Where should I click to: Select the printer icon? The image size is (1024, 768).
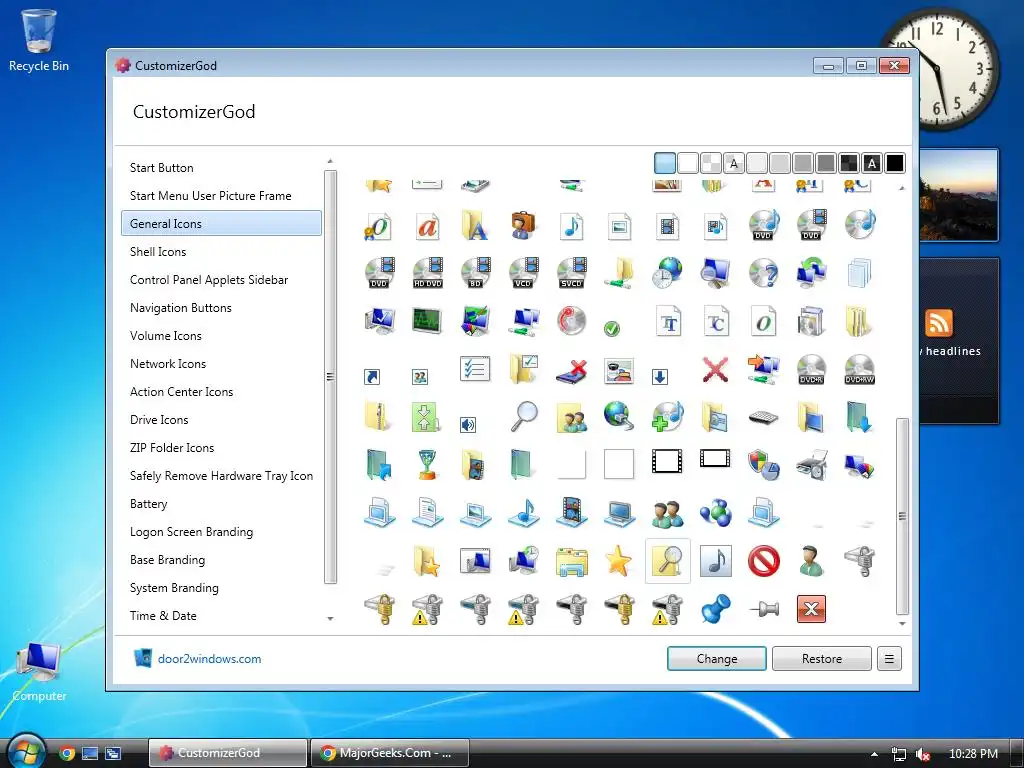click(812, 465)
